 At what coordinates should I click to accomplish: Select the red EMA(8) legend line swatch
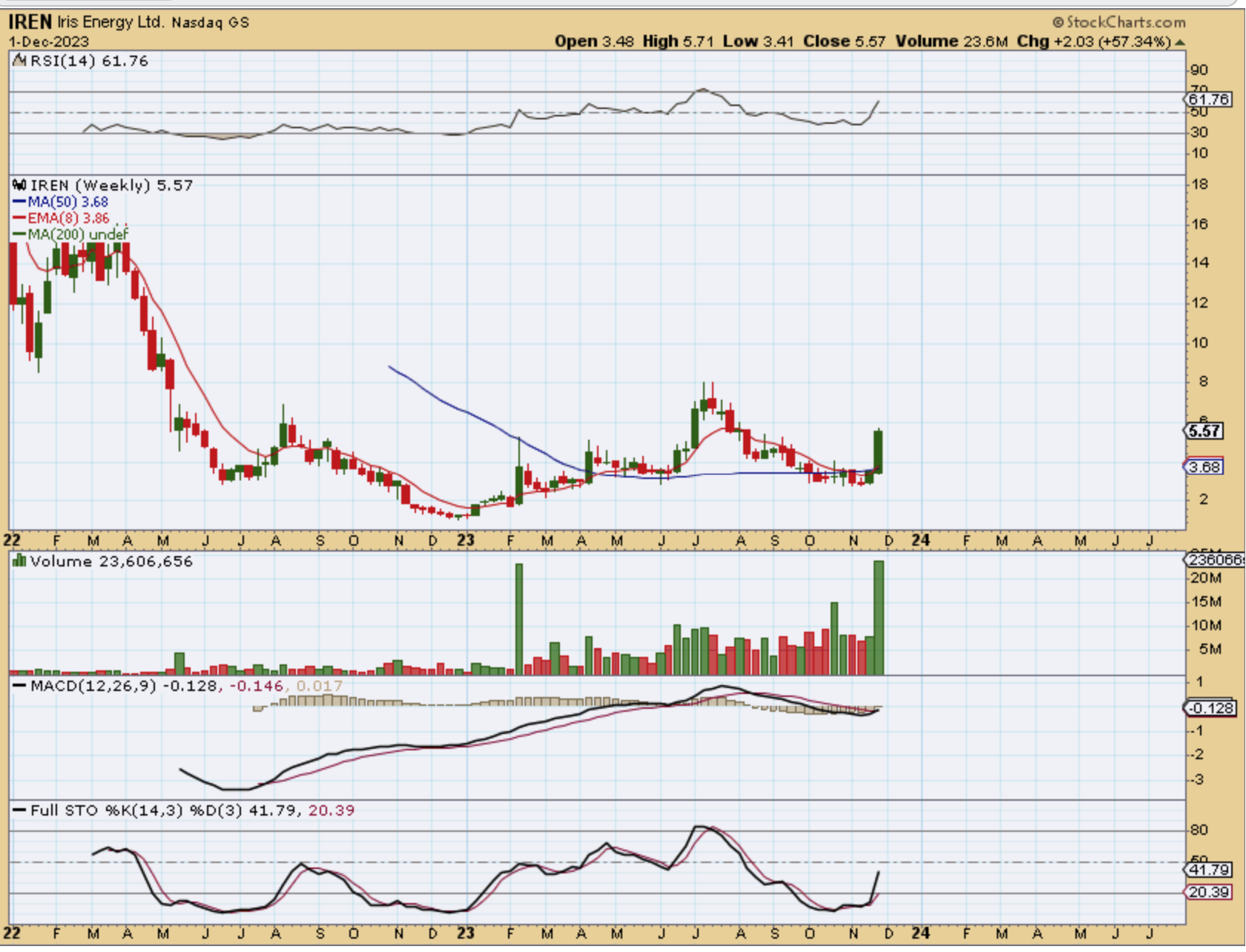[19, 218]
